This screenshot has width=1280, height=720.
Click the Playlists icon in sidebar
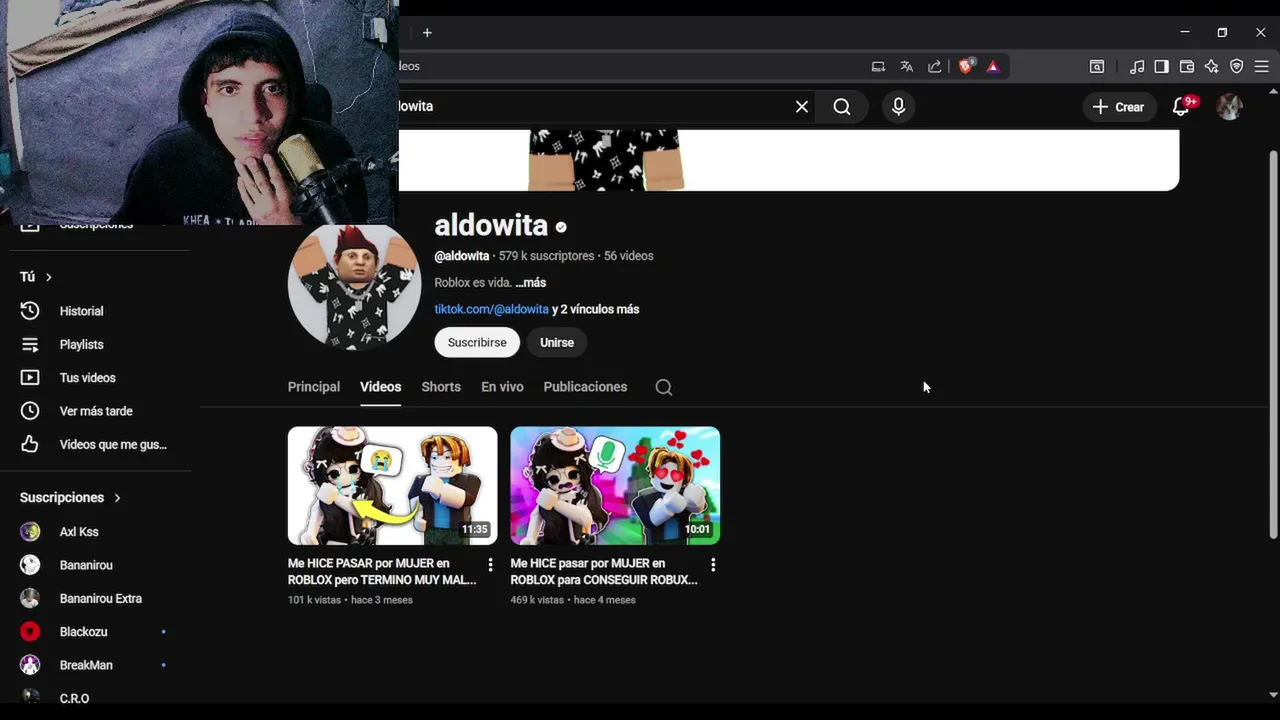30,344
